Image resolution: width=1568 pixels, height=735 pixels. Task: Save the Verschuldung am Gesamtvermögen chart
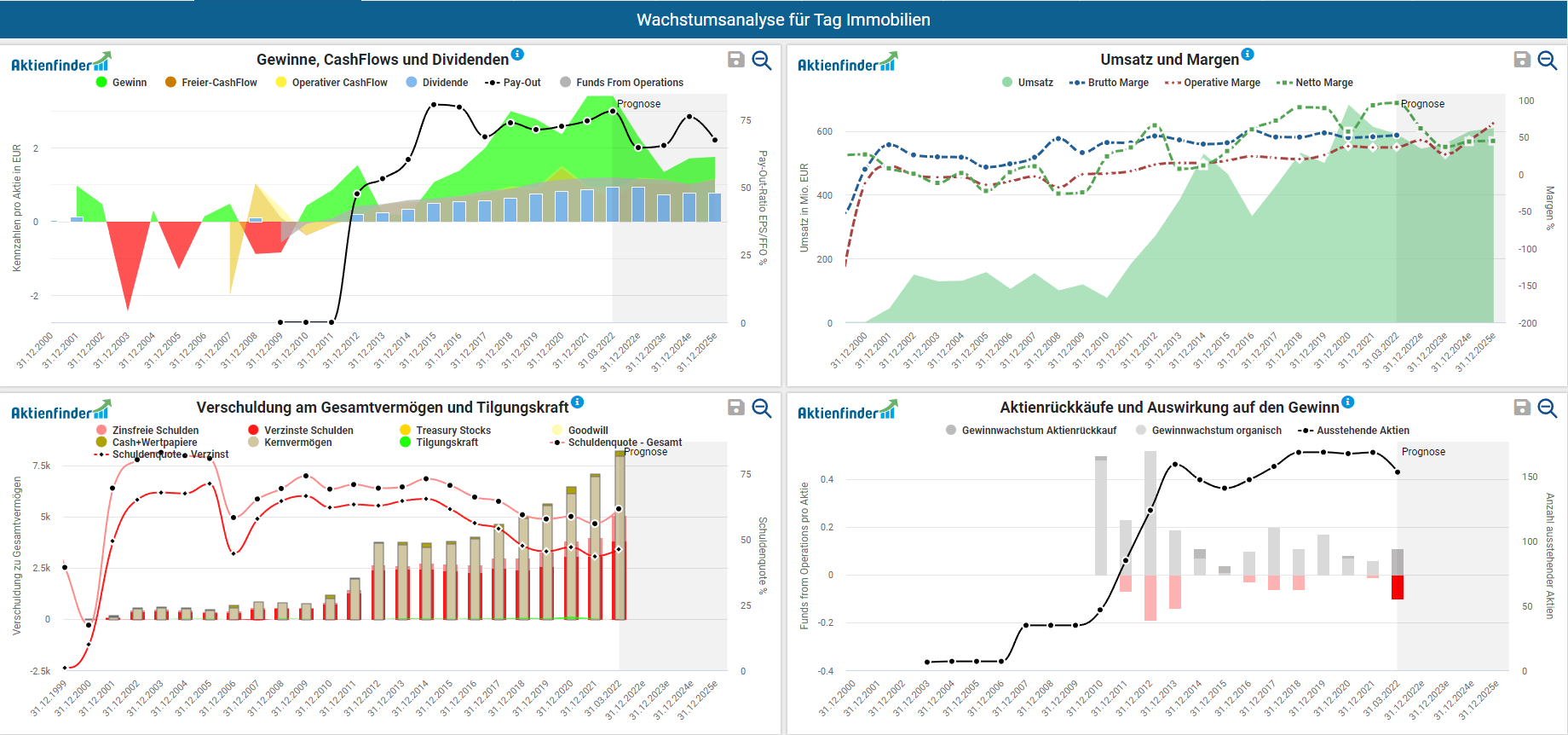click(736, 408)
